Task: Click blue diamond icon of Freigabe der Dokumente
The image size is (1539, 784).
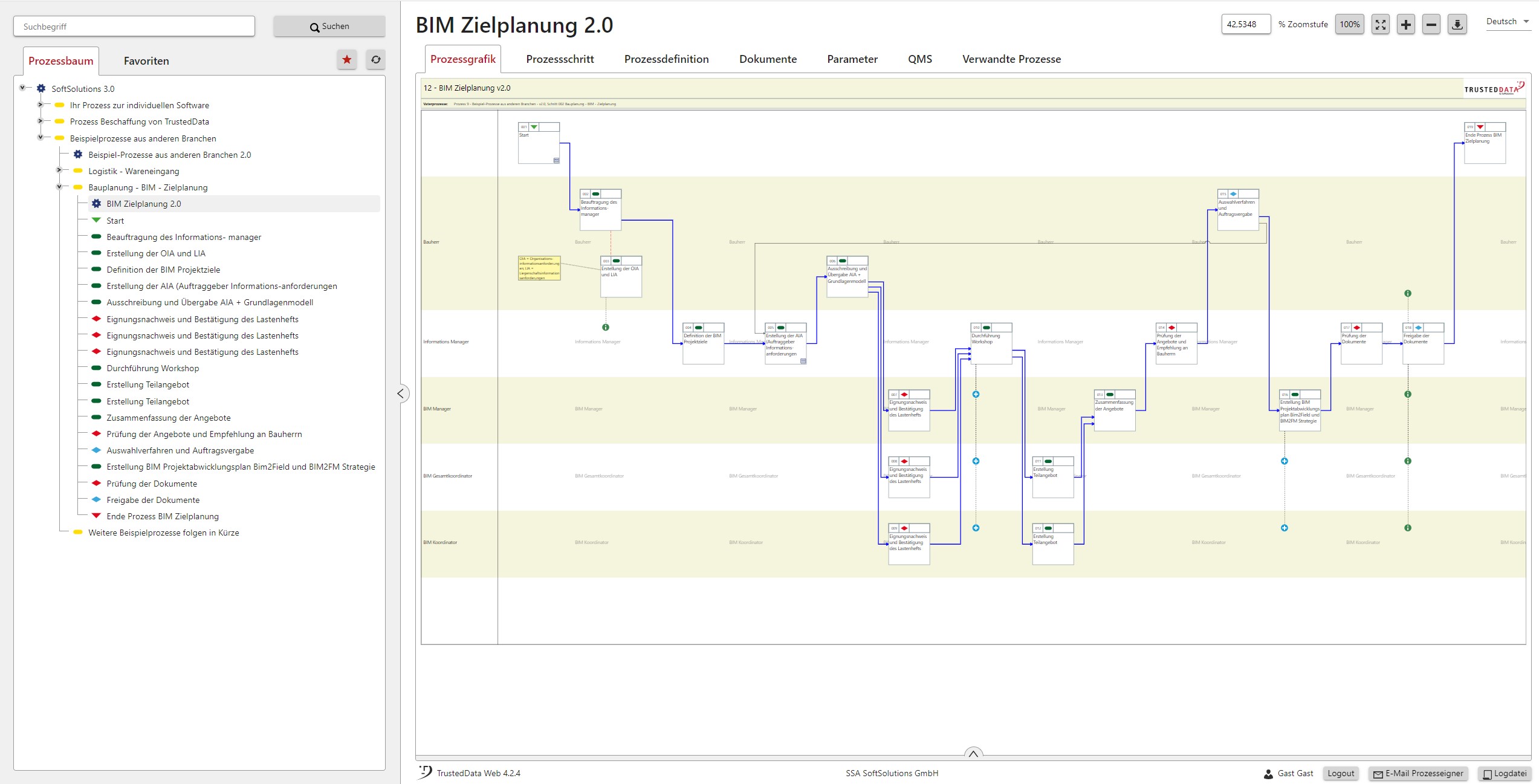Action: tap(96, 499)
